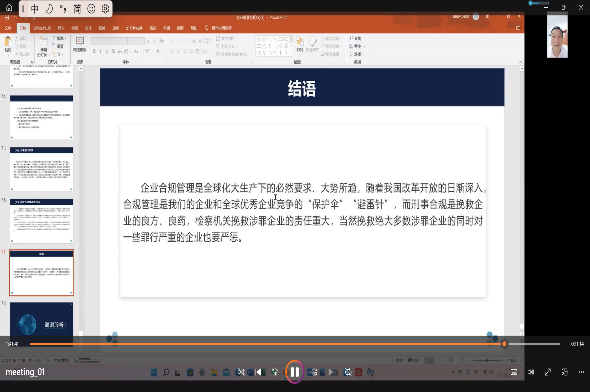590x392 pixels.
Task: Click the home icon in the top-left corner
Action: pos(9,8)
